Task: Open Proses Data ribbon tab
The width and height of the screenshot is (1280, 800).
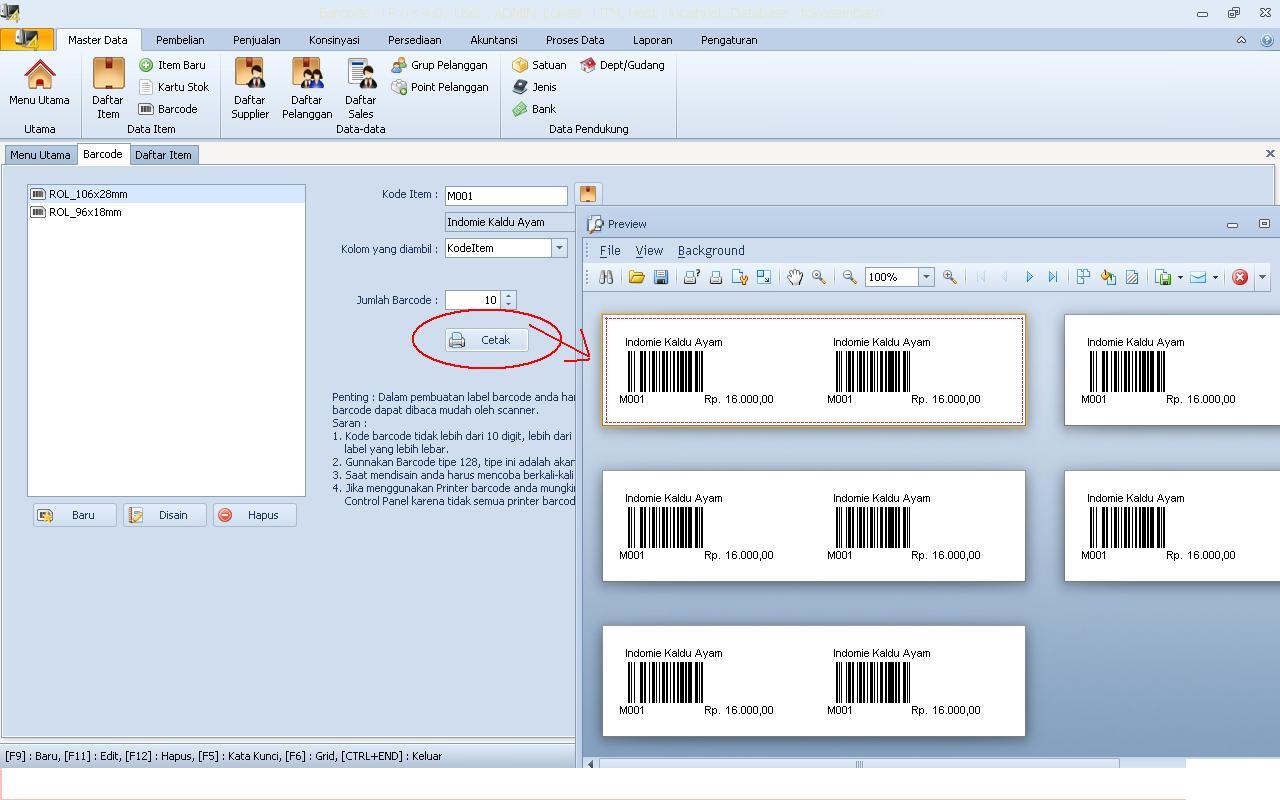Action: click(575, 40)
